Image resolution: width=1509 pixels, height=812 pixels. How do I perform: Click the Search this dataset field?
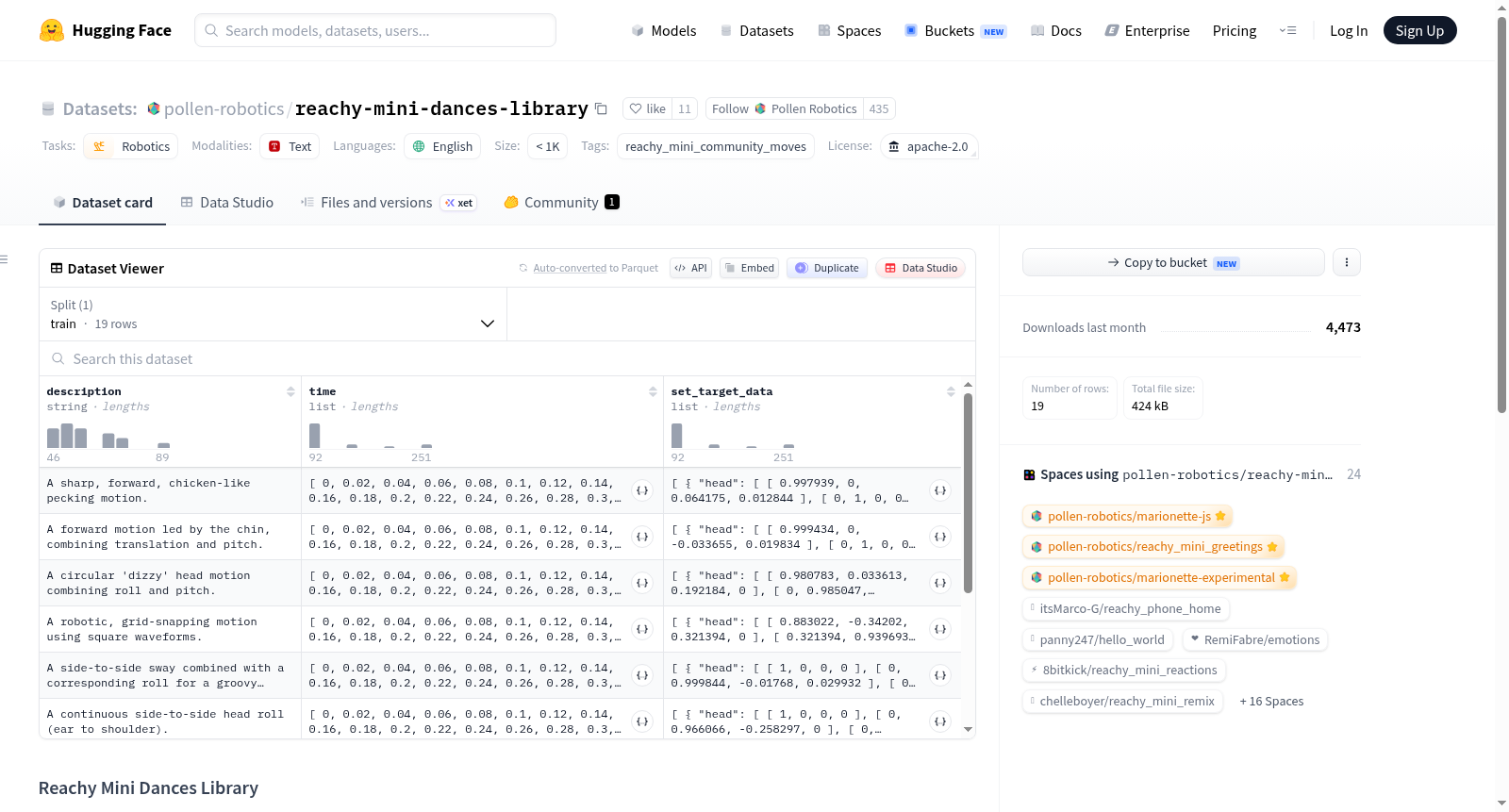(x=507, y=358)
